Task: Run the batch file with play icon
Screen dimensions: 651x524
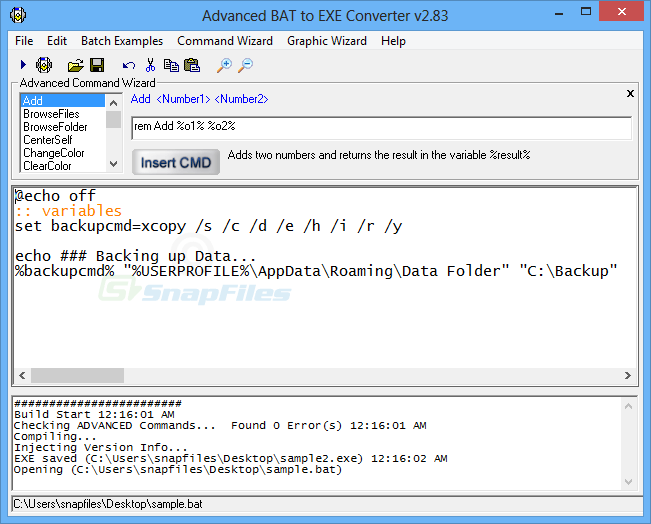Action: point(23,65)
